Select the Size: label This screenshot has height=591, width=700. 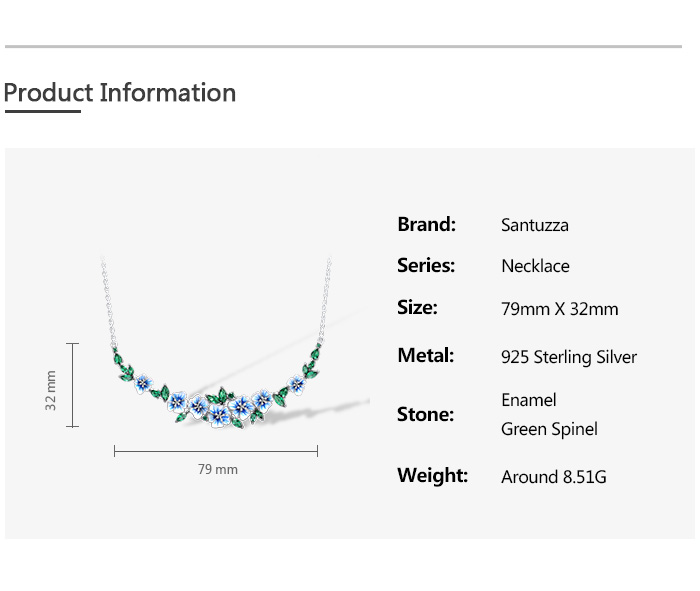[417, 307]
